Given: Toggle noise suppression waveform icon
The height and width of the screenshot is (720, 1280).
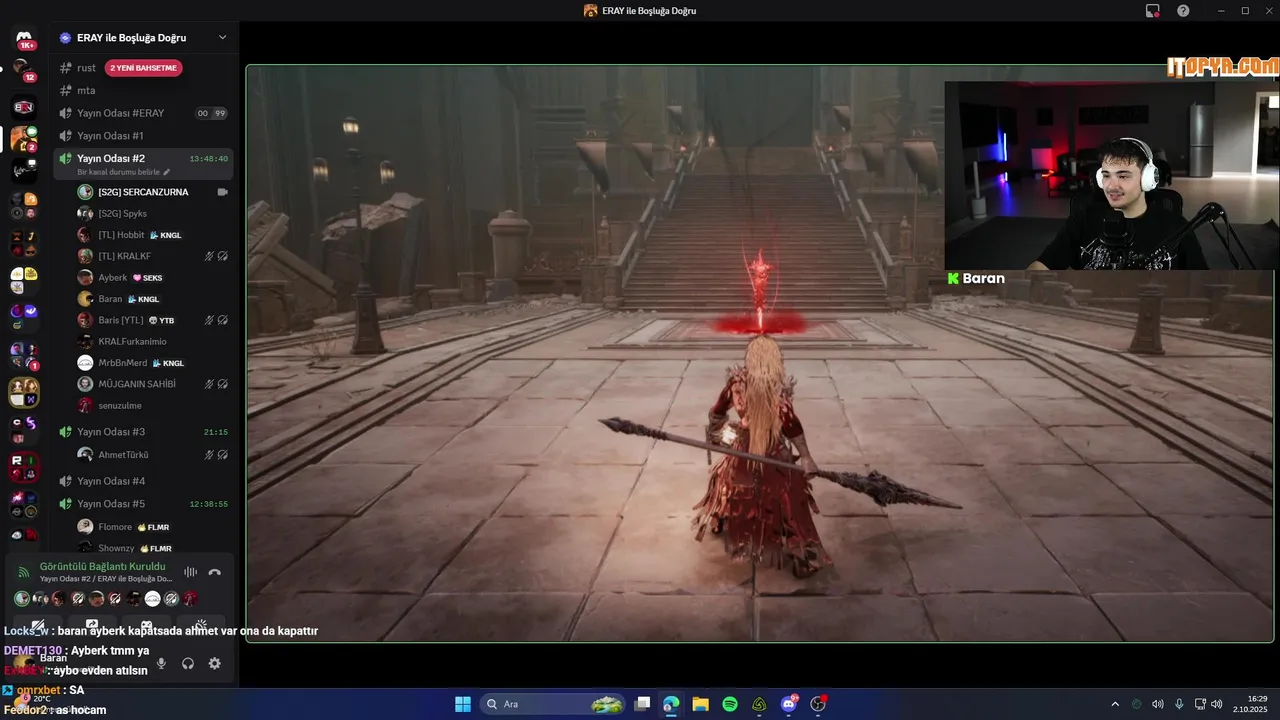Looking at the screenshot, I should (x=190, y=573).
